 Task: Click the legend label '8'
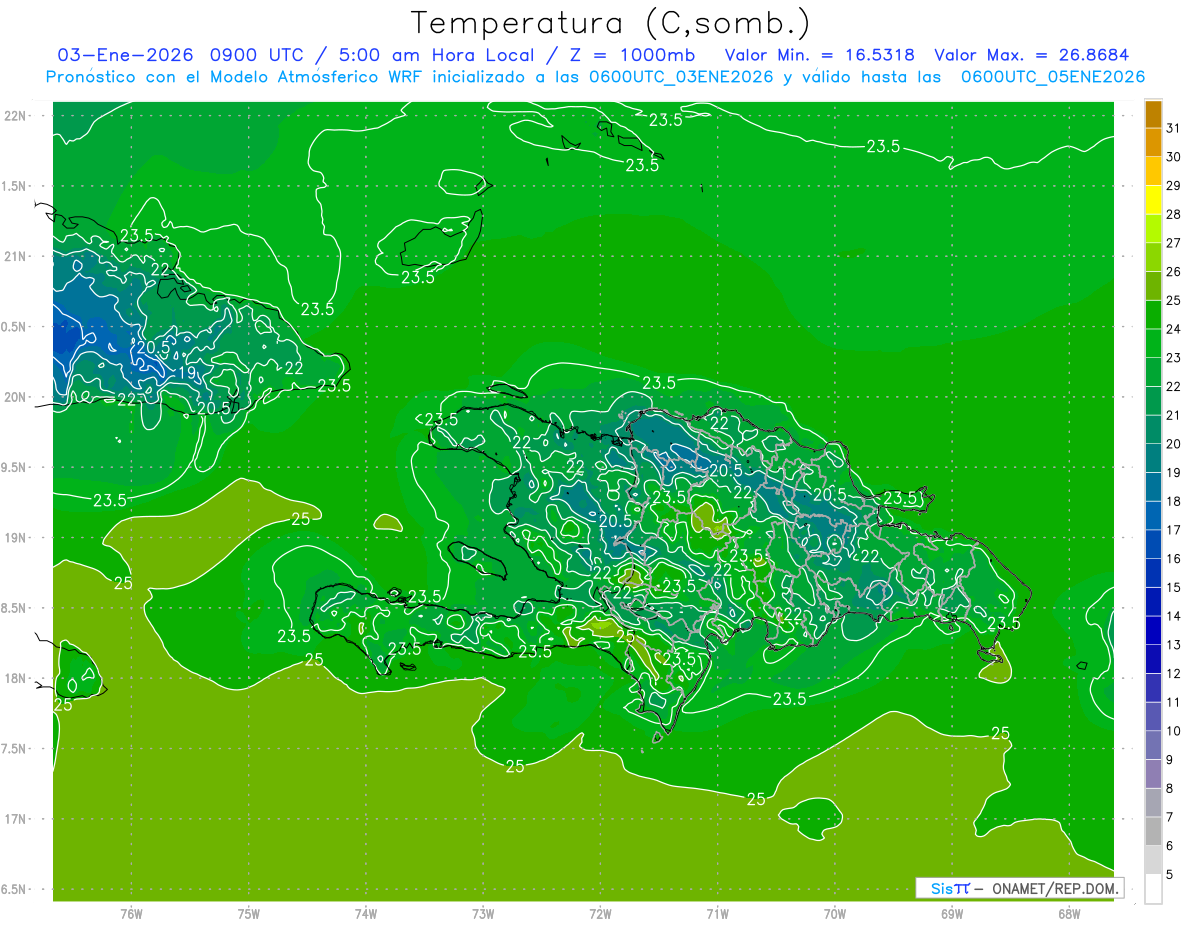click(1169, 789)
